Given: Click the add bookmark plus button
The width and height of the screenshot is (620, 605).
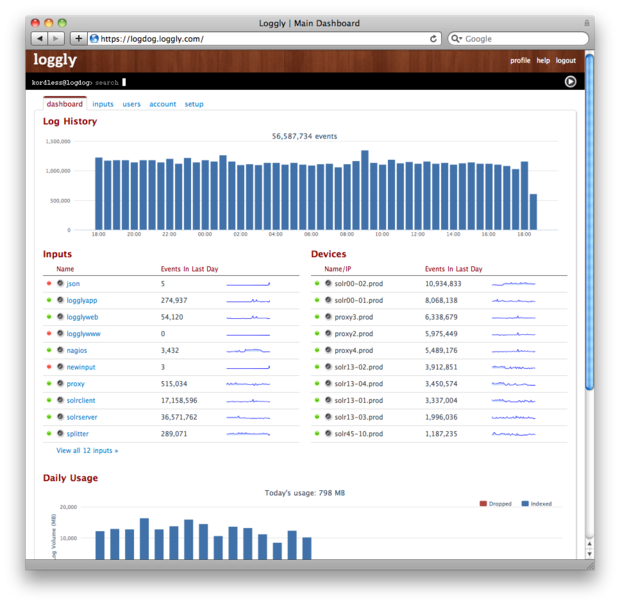Looking at the screenshot, I should [79, 39].
